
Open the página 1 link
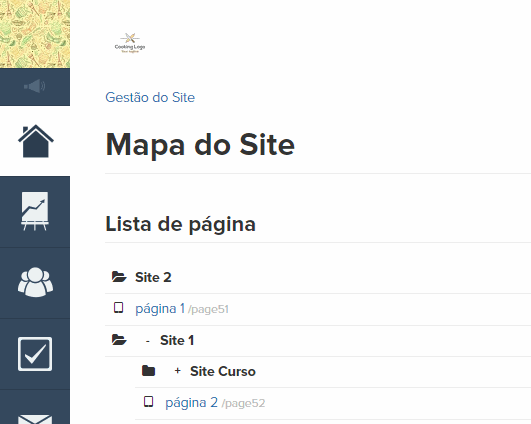pos(160,309)
